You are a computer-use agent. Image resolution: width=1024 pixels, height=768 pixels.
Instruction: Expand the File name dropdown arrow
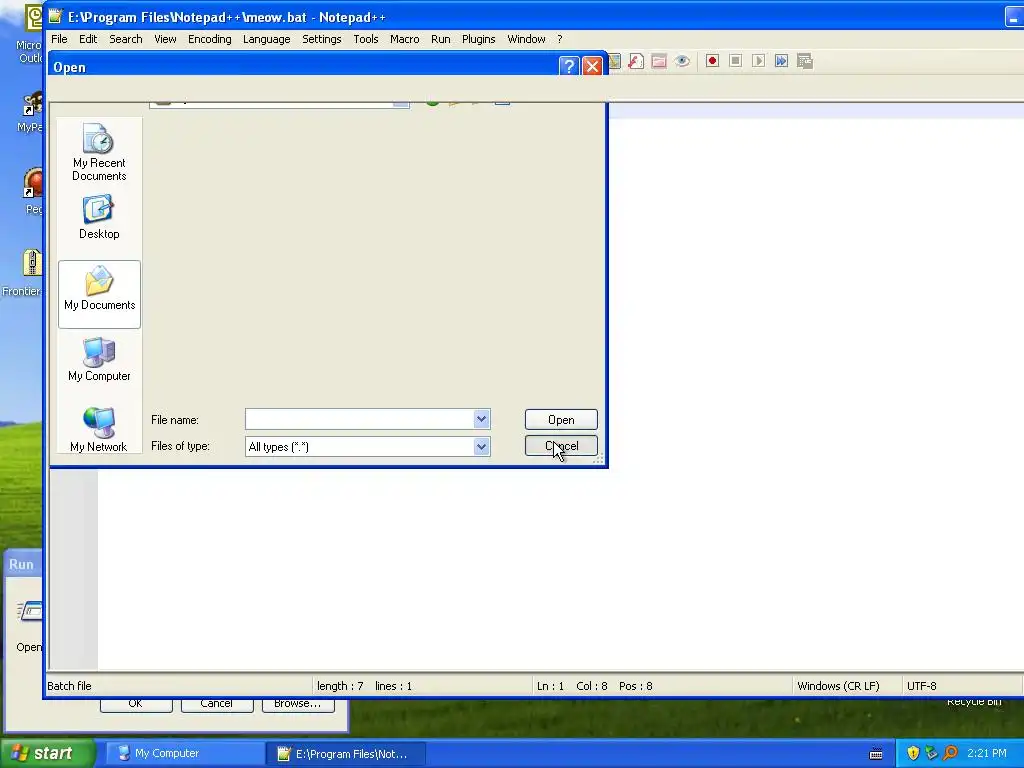pos(481,419)
